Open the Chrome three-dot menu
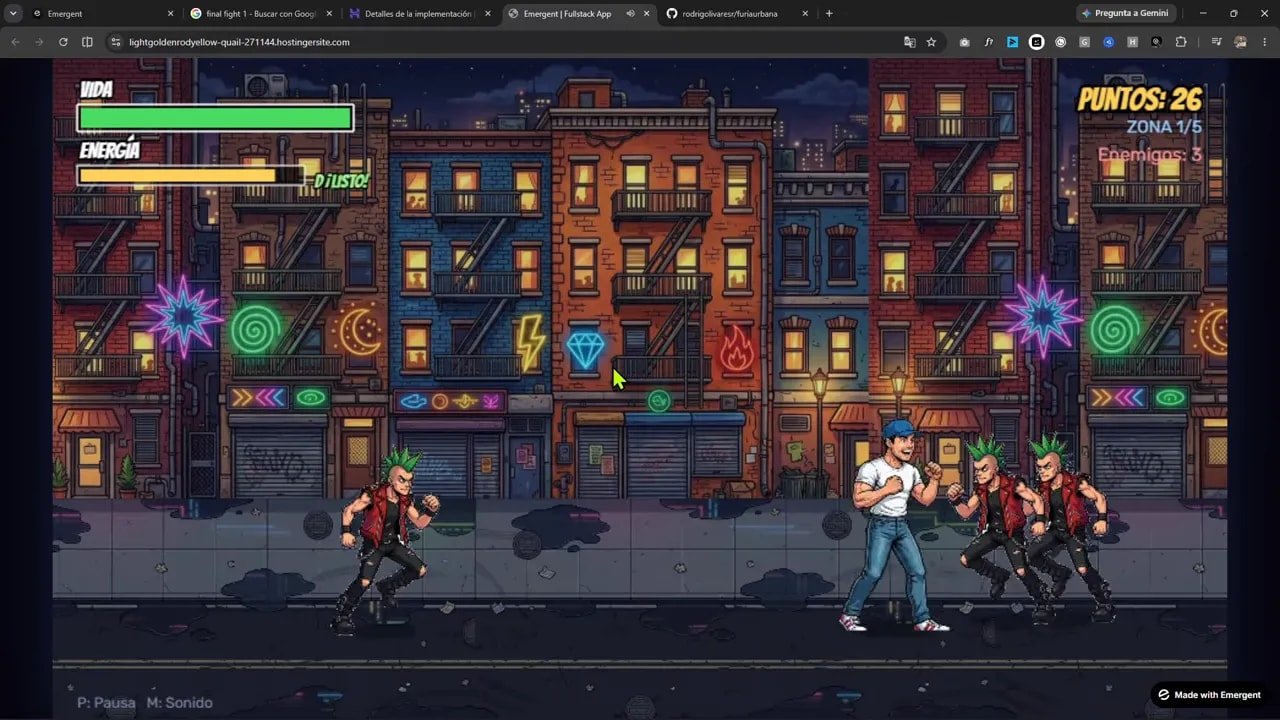The height and width of the screenshot is (720, 1280). pos(1263,42)
